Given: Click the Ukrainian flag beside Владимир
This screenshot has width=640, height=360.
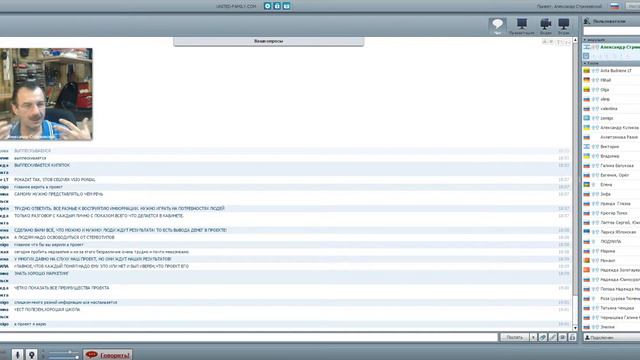Looking at the screenshot, I should click(587, 156).
